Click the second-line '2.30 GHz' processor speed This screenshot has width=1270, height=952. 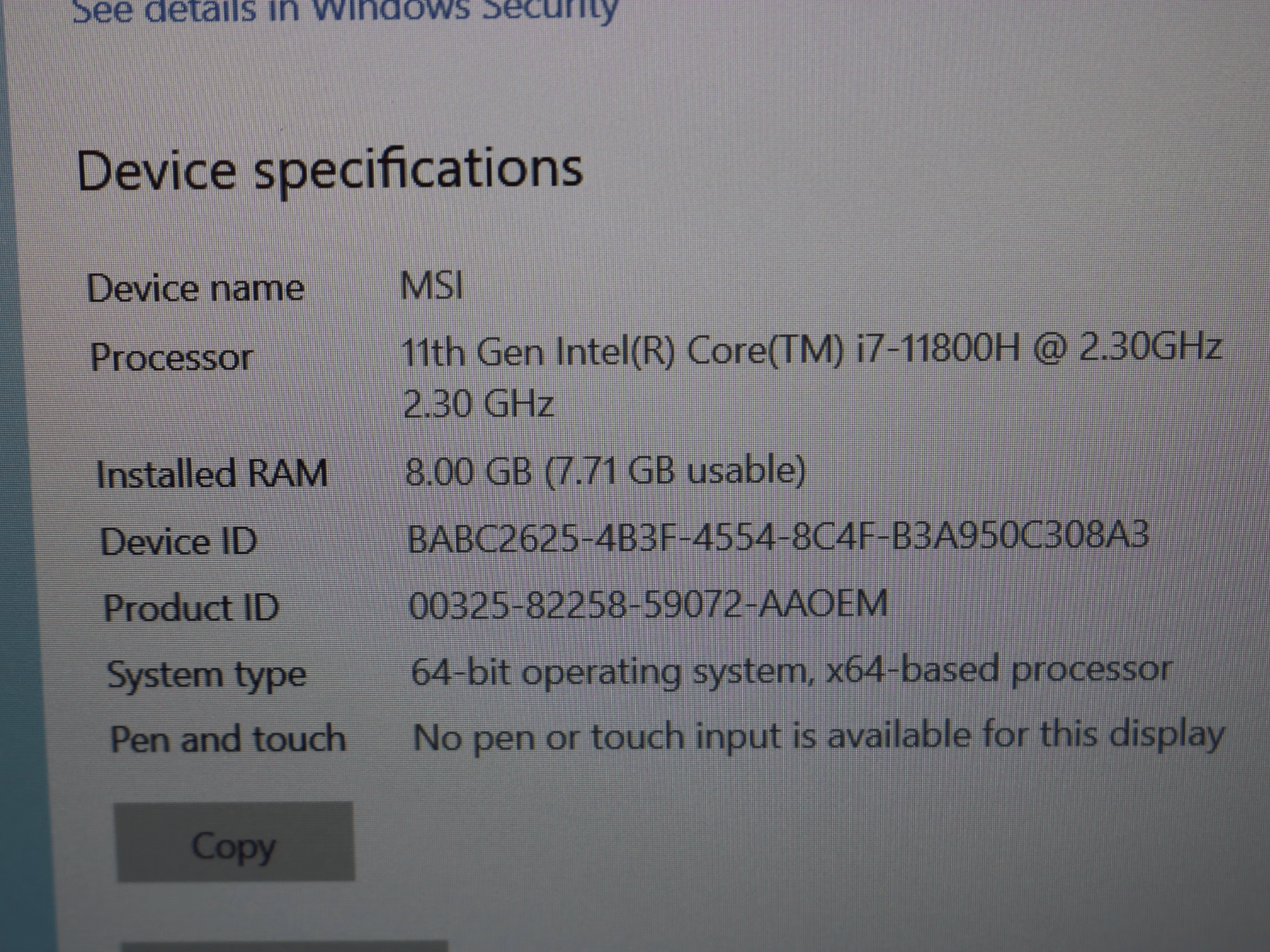(478, 405)
